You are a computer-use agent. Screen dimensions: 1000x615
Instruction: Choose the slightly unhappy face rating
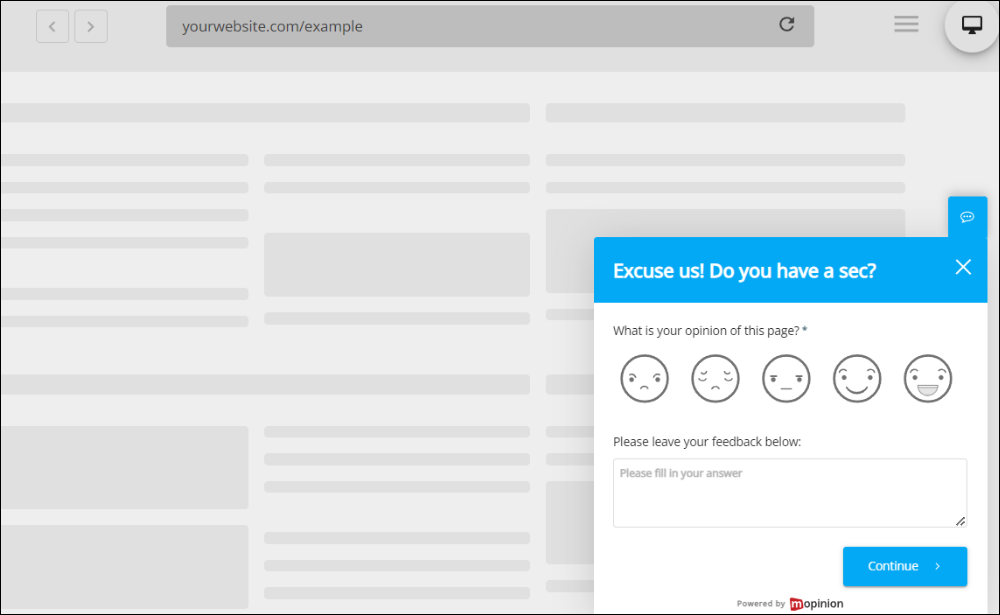[715, 378]
